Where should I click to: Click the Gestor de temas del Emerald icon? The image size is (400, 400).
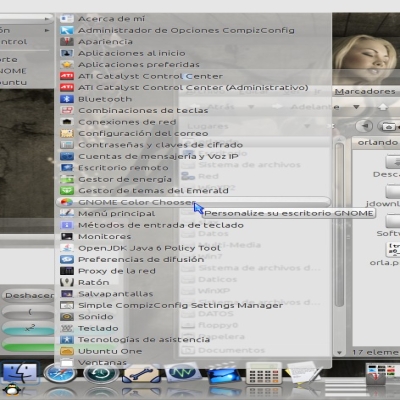[67, 191]
